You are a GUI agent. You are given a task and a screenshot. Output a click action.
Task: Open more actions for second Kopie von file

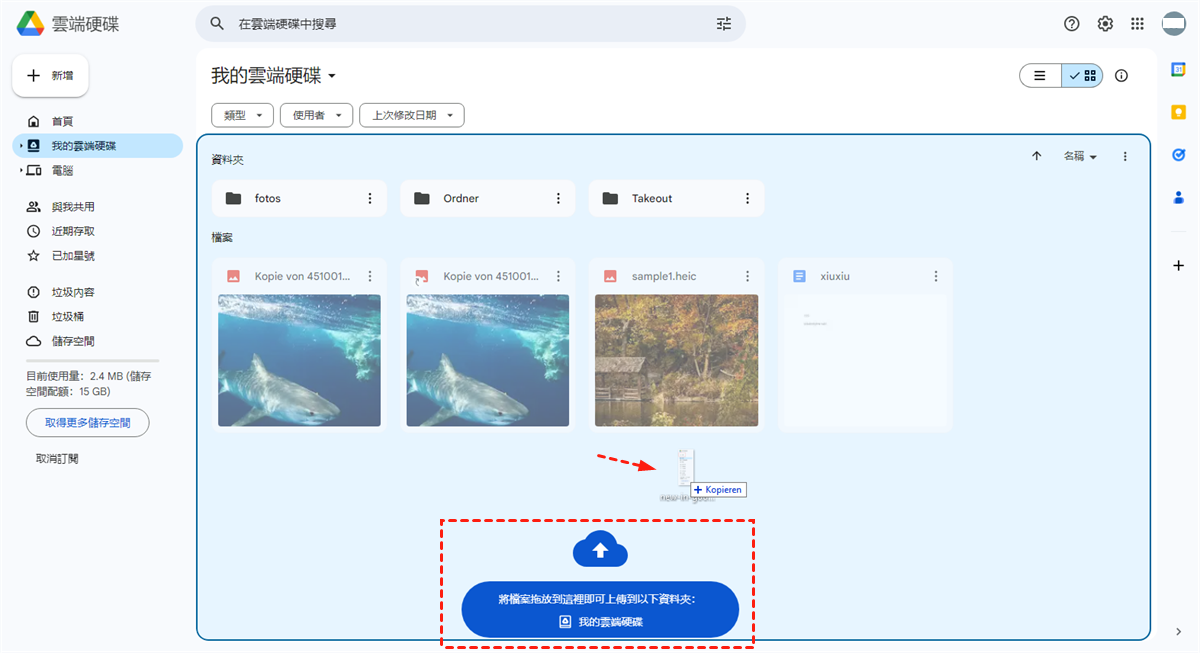(558, 276)
